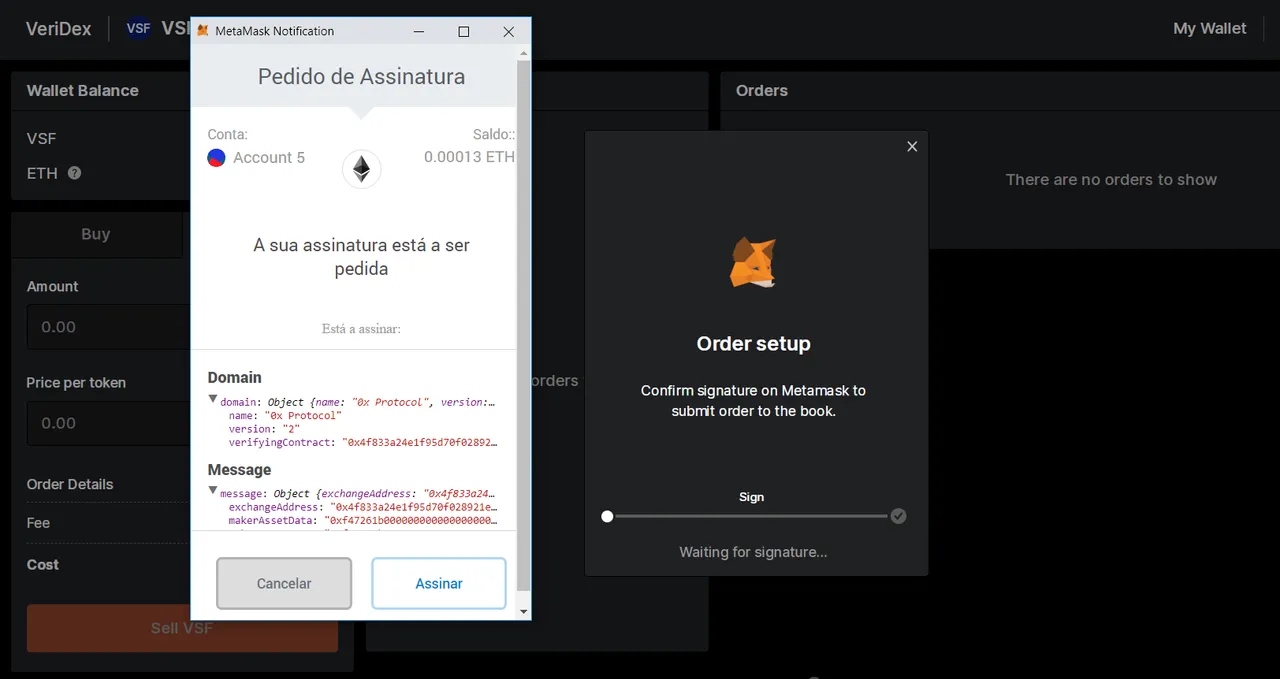
Task: Click the Account 5 avatar icon
Action: tap(216, 157)
